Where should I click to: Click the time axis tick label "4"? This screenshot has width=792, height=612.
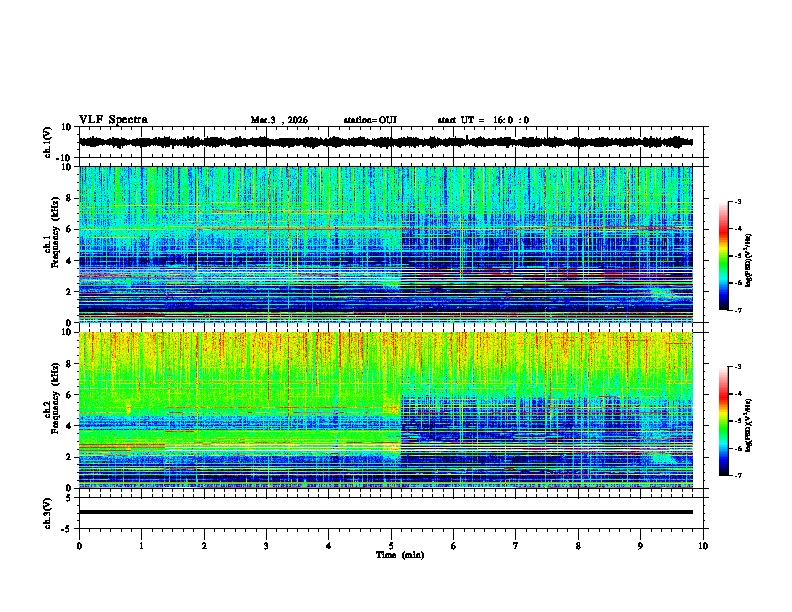(x=329, y=546)
